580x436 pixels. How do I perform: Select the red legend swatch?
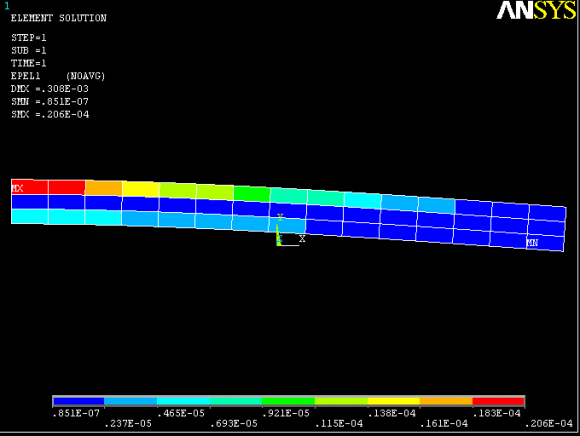[498, 401]
